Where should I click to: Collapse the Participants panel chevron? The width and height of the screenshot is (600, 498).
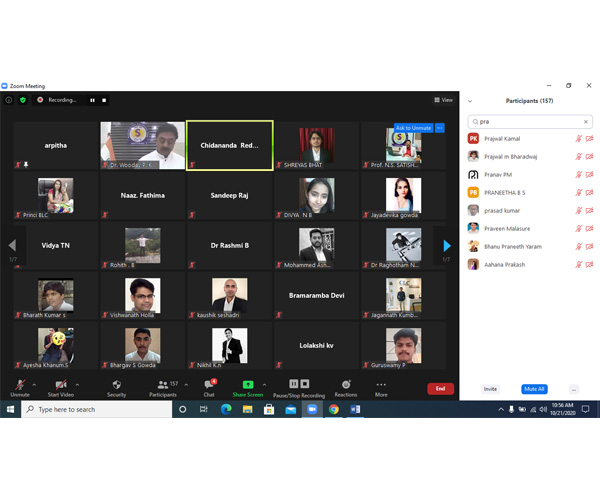470,101
